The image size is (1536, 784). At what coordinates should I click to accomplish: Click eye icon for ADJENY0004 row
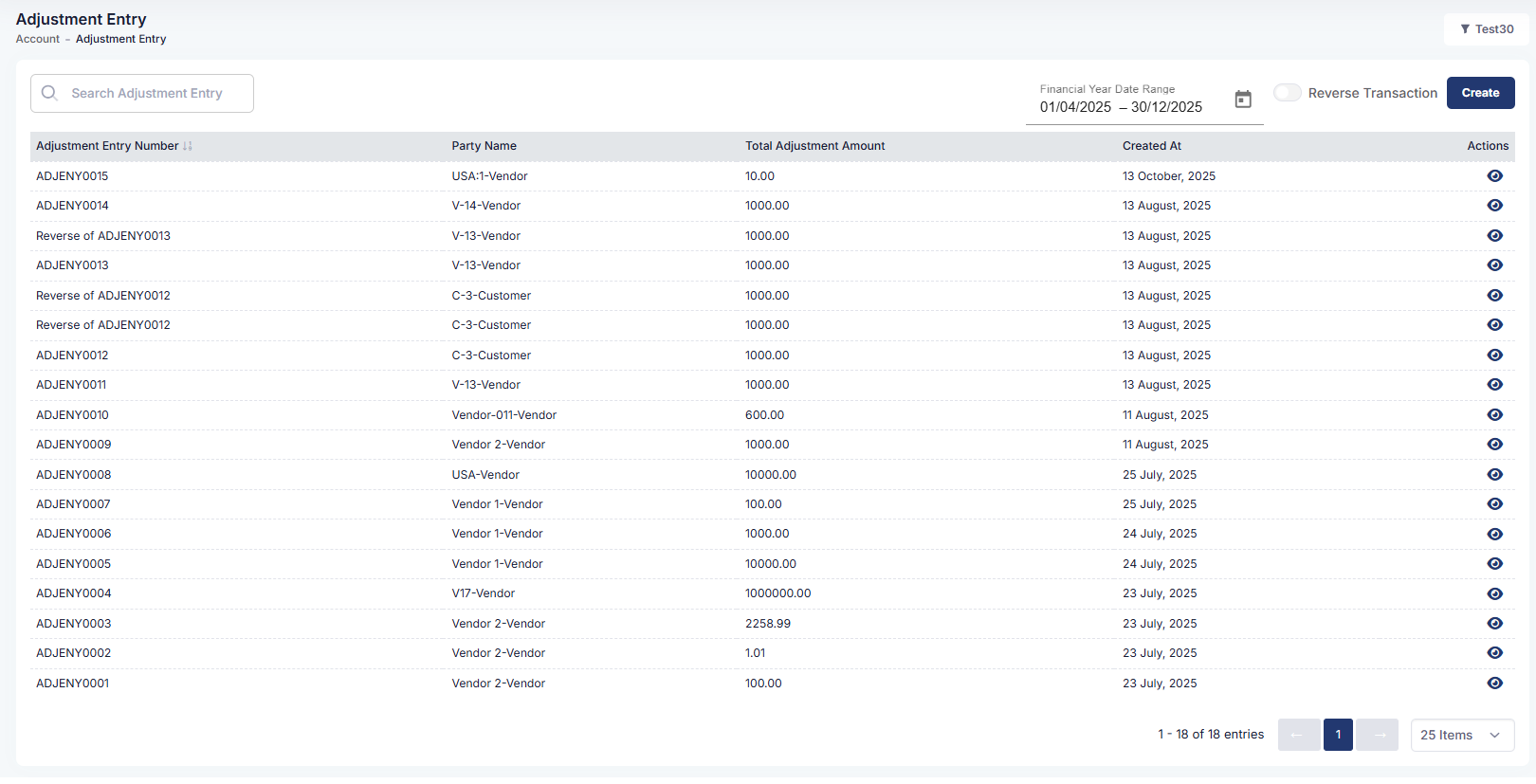pyautogui.click(x=1494, y=594)
